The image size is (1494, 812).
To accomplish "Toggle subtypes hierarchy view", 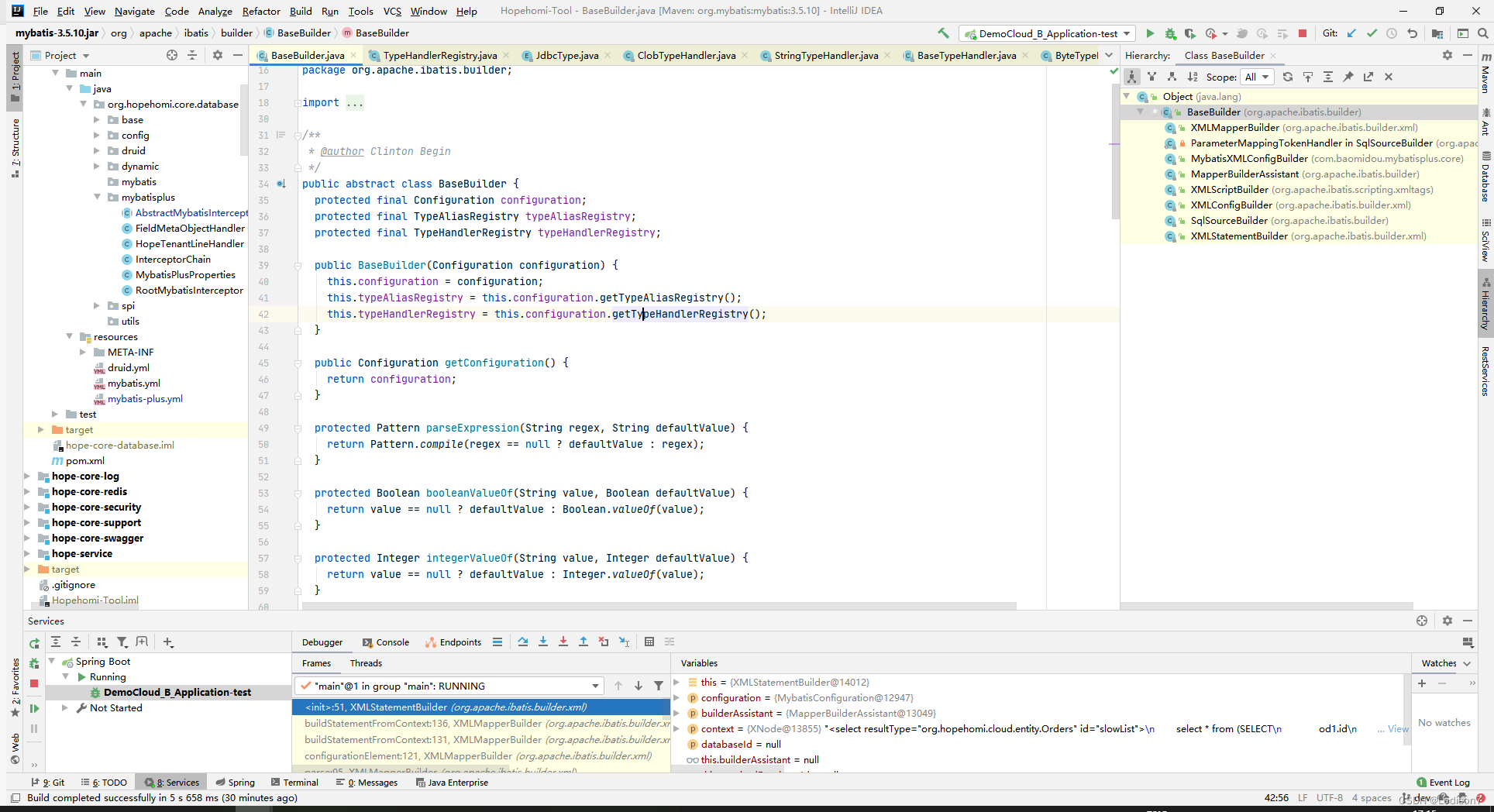I will (x=1172, y=77).
